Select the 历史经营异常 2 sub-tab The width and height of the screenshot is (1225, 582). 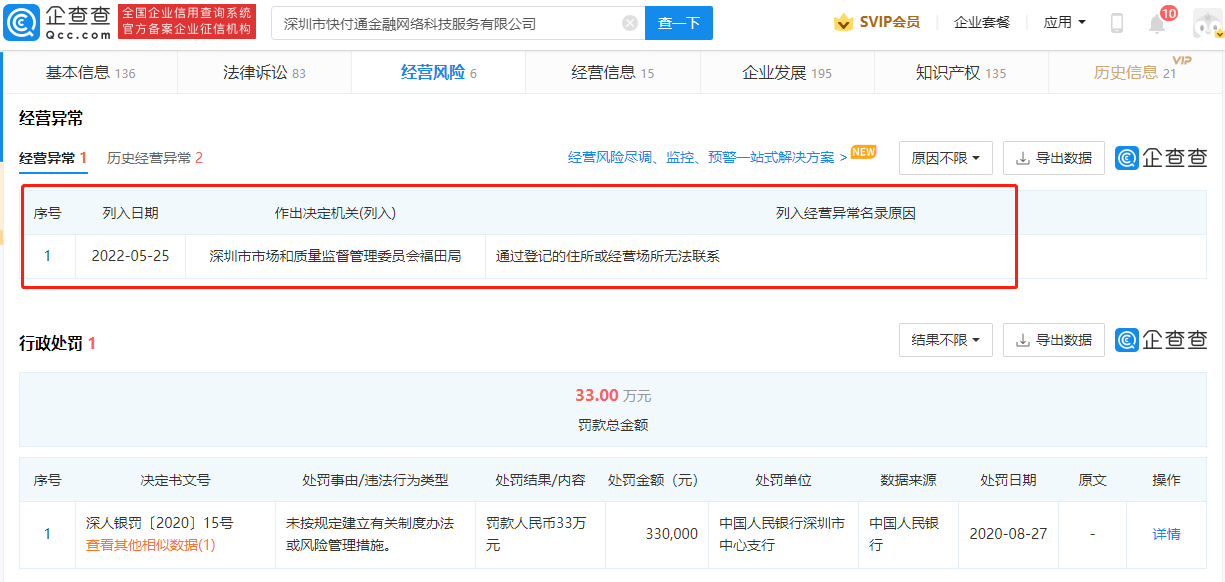(x=155, y=158)
